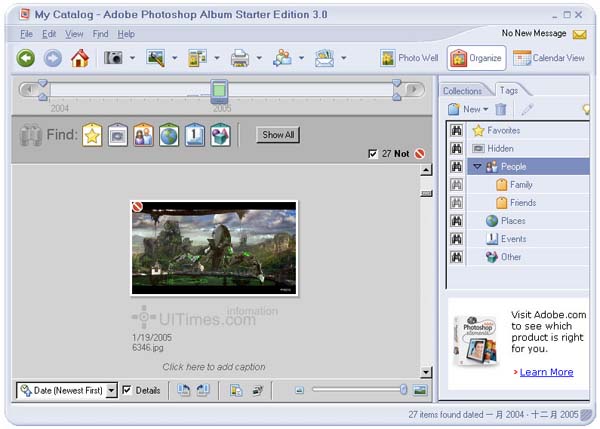Delete tag with trash can icon
The image size is (600, 429).
(501, 109)
